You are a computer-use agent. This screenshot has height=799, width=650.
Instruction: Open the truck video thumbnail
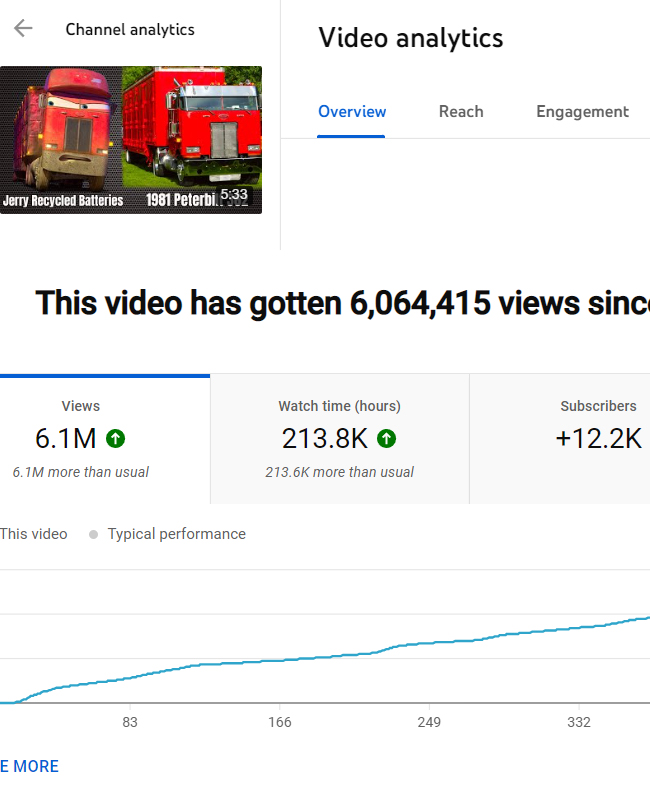click(130, 140)
